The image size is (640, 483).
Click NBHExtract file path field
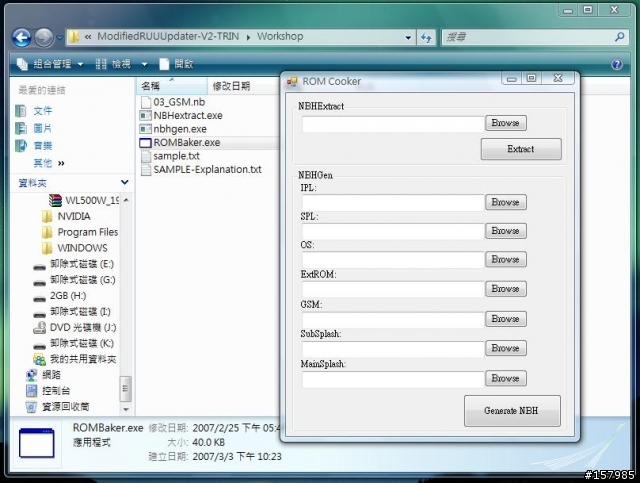click(x=393, y=124)
